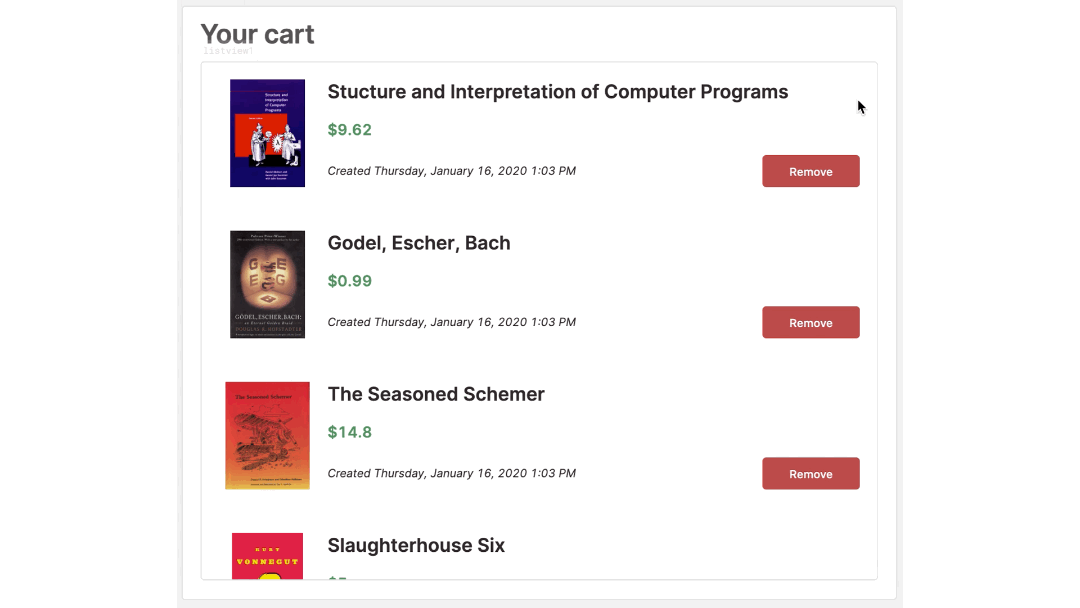1080x608 pixels.
Task: Select the Stucture and Interpretation title text
Action: (x=557, y=92)
